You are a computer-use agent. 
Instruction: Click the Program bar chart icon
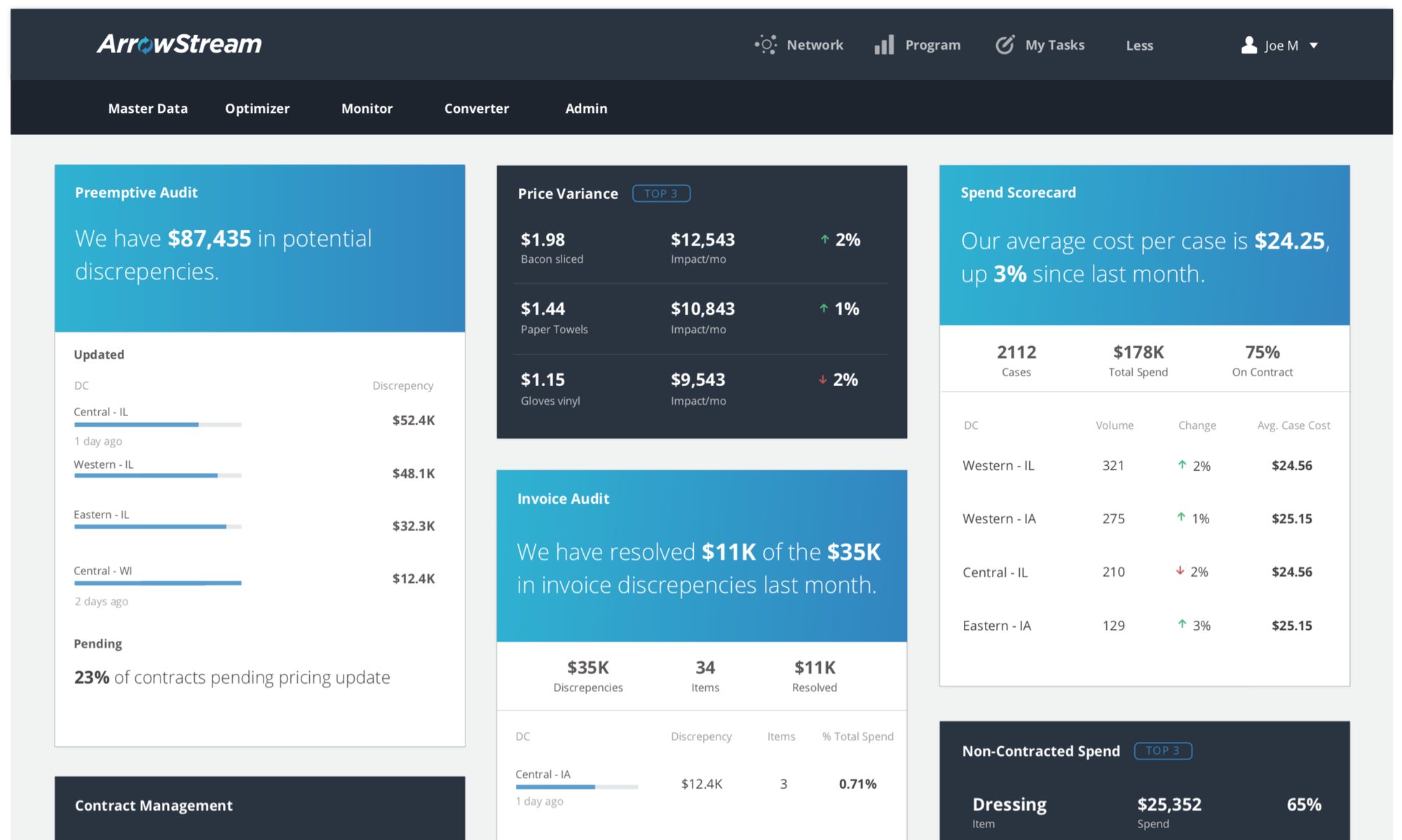pos(884,45)
